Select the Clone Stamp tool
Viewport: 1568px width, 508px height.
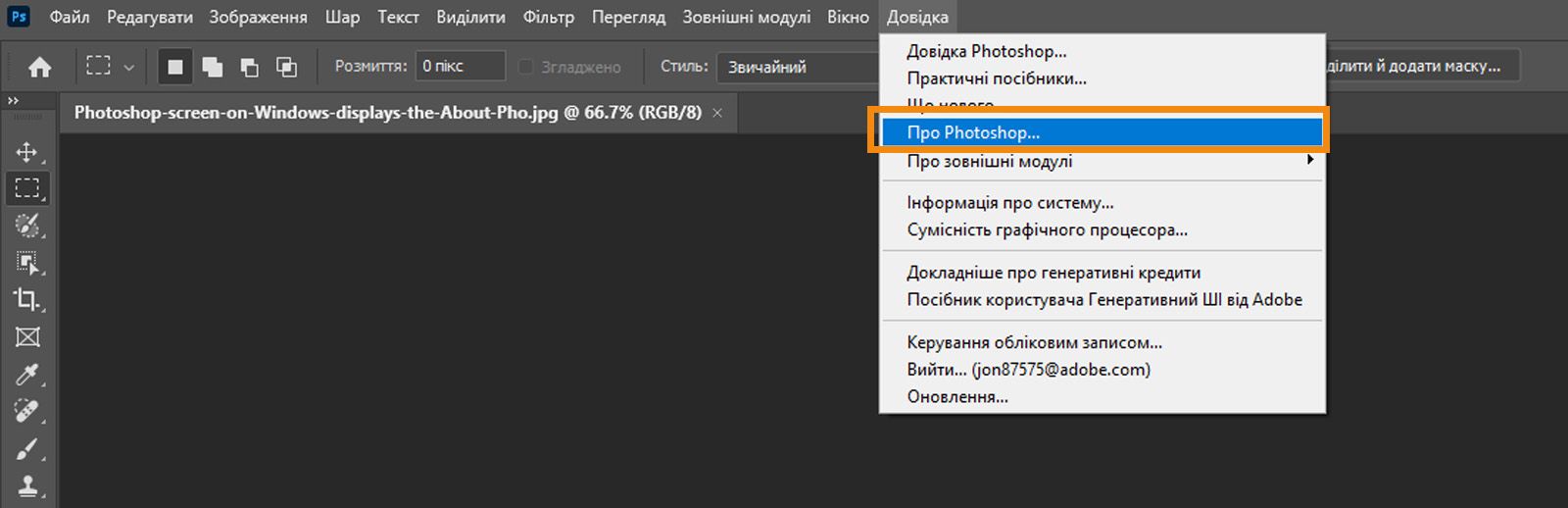[27, 485]
